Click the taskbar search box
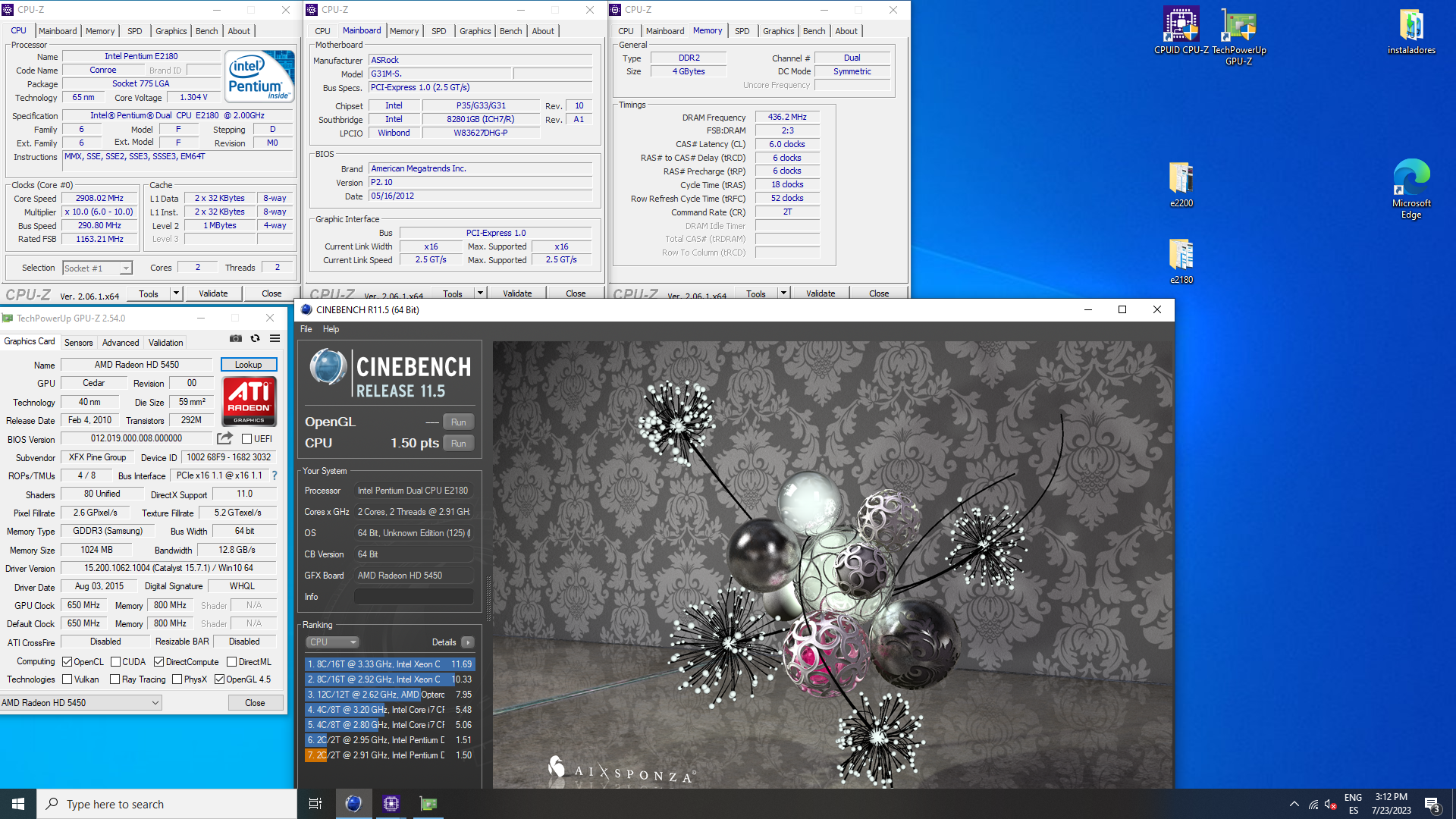1456x819 pixels. (x=167, y=804)
